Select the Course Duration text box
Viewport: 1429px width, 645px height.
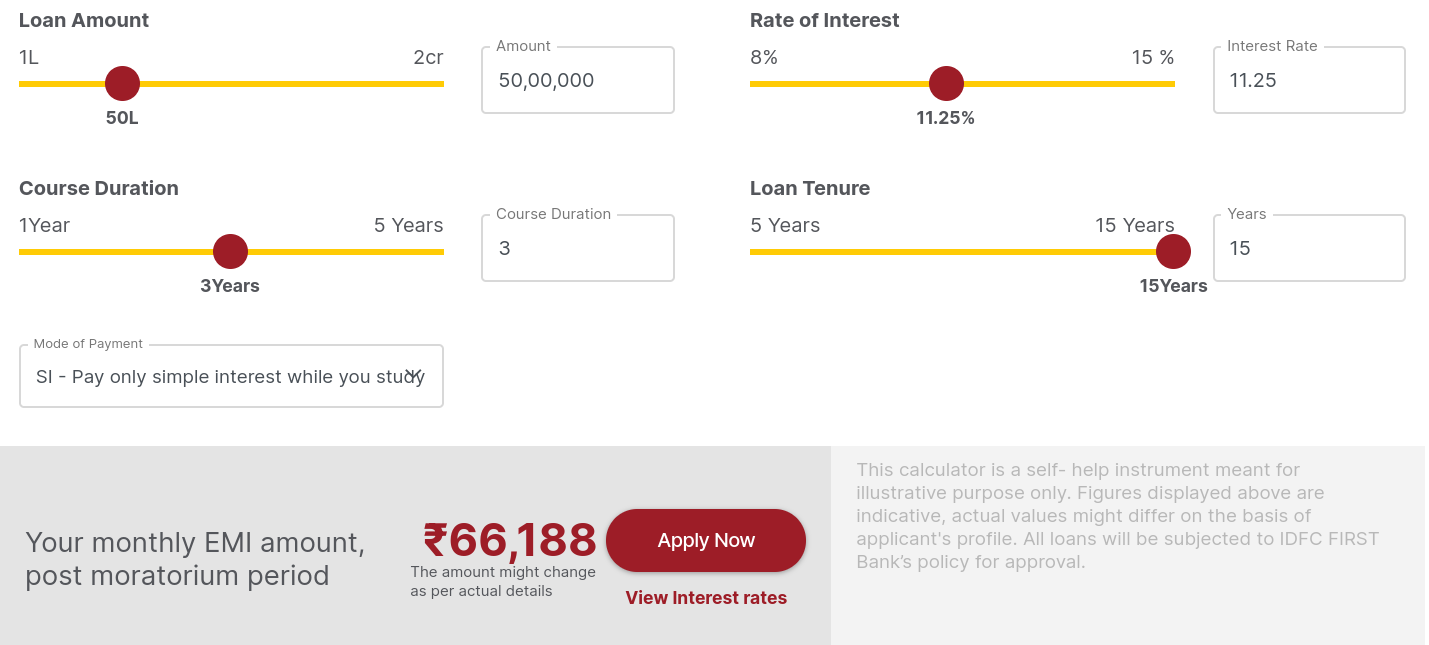[578, 248]
